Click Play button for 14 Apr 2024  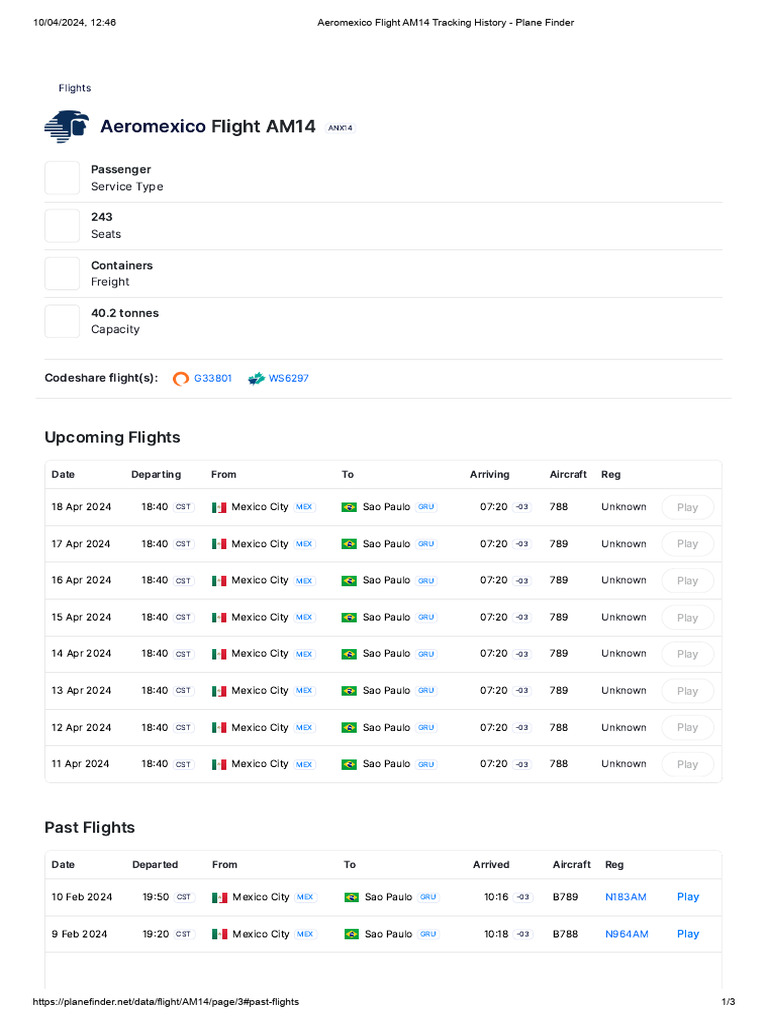tap(688, 654)
